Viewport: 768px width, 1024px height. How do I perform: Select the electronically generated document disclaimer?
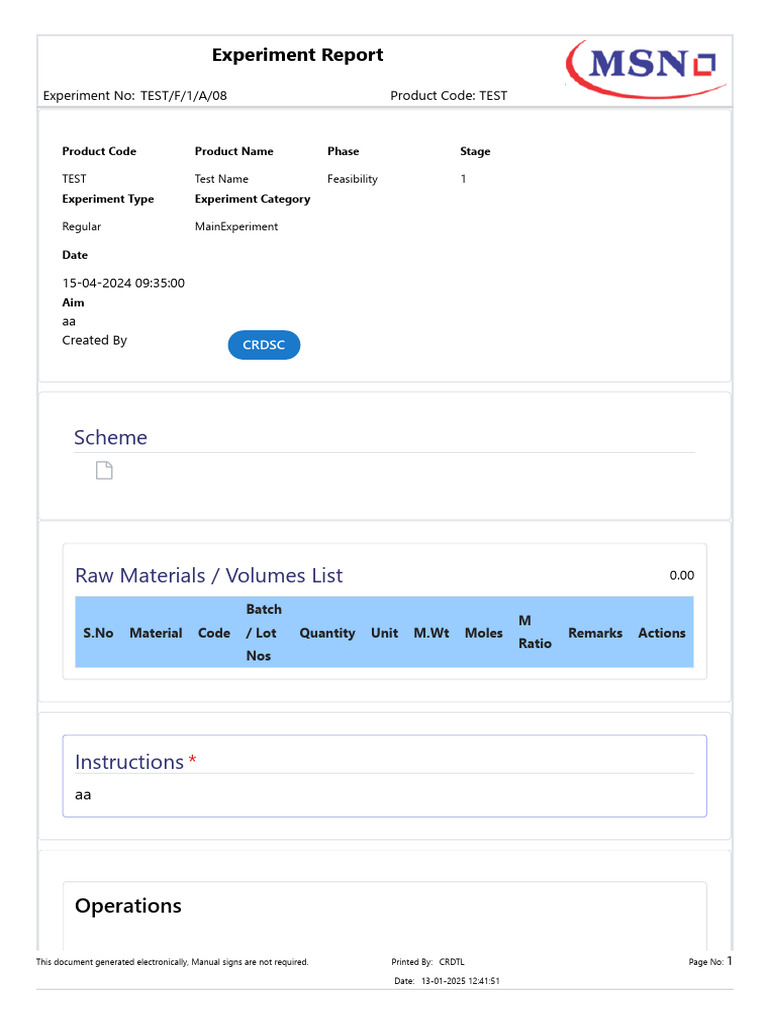[172, 962]
